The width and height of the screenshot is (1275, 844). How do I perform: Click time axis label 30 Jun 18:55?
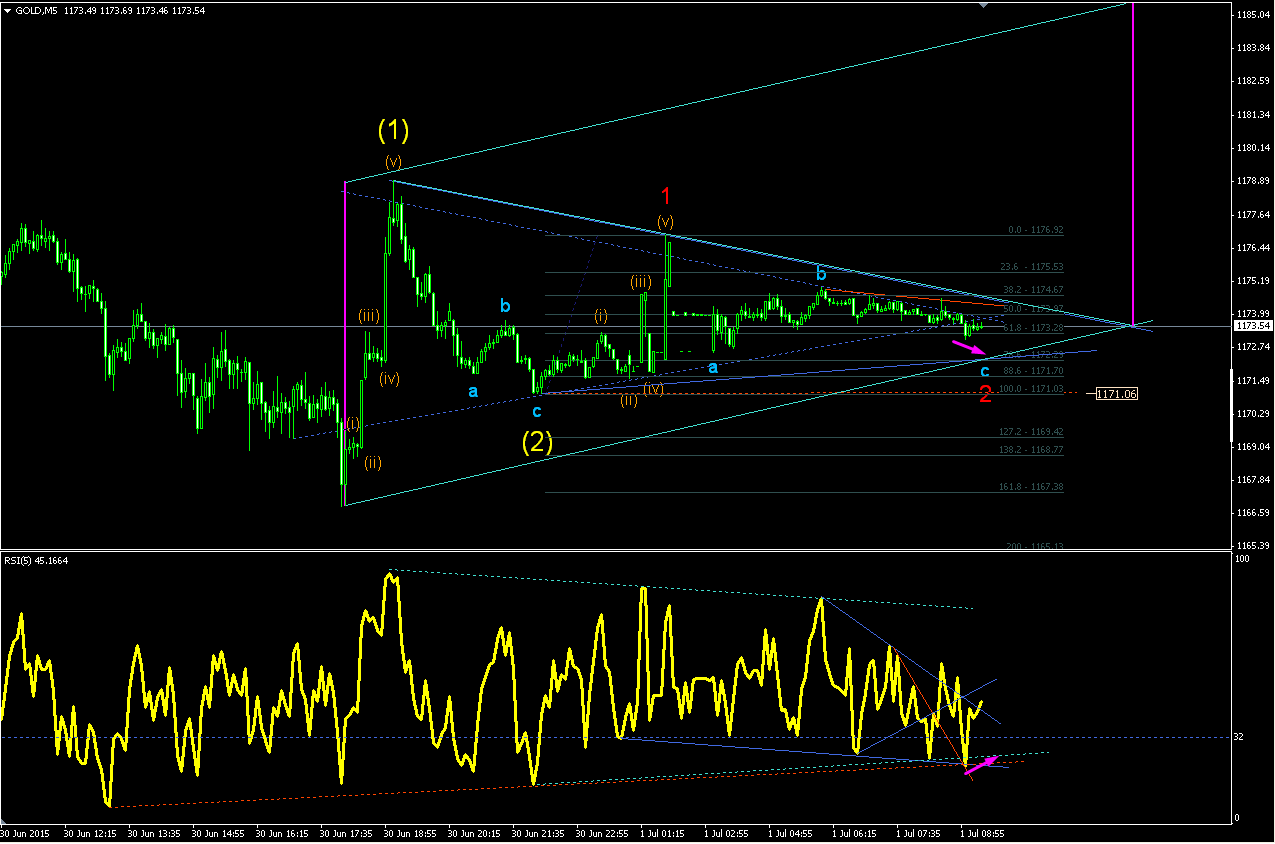coord(411,832)
